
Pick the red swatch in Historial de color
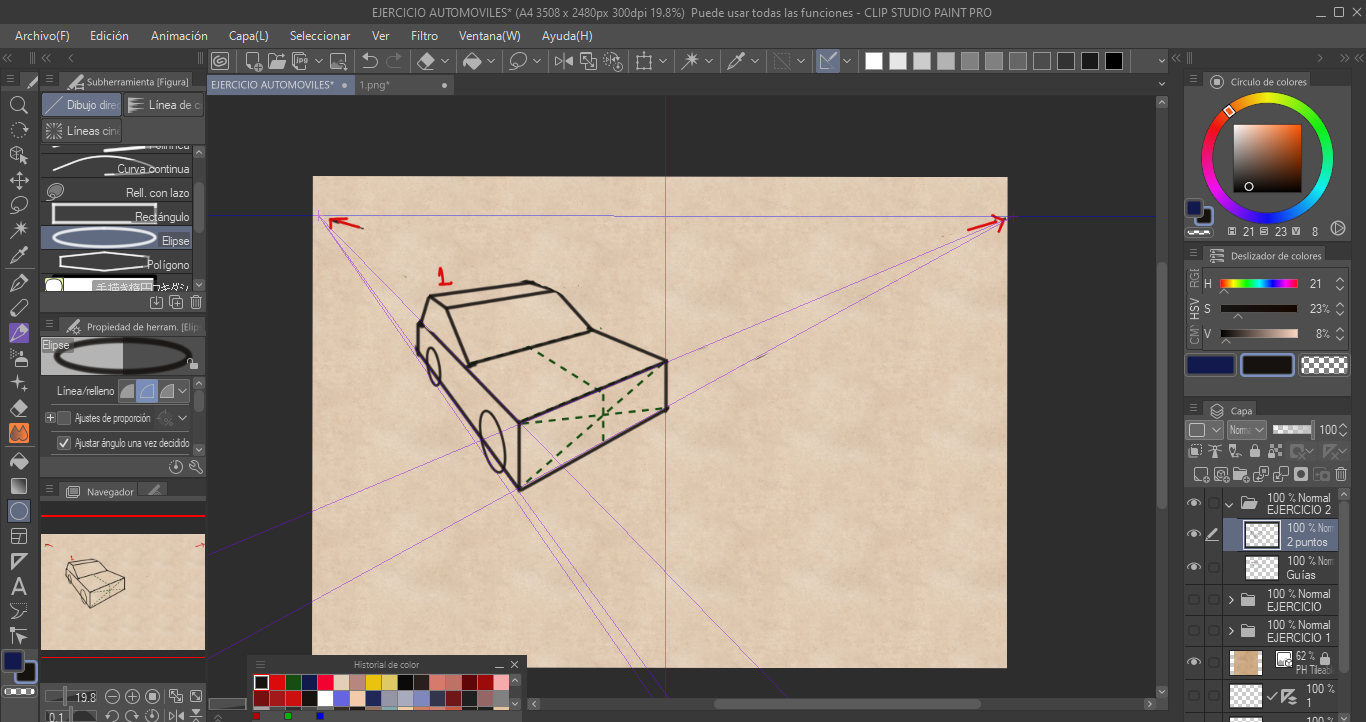[277, 682]
